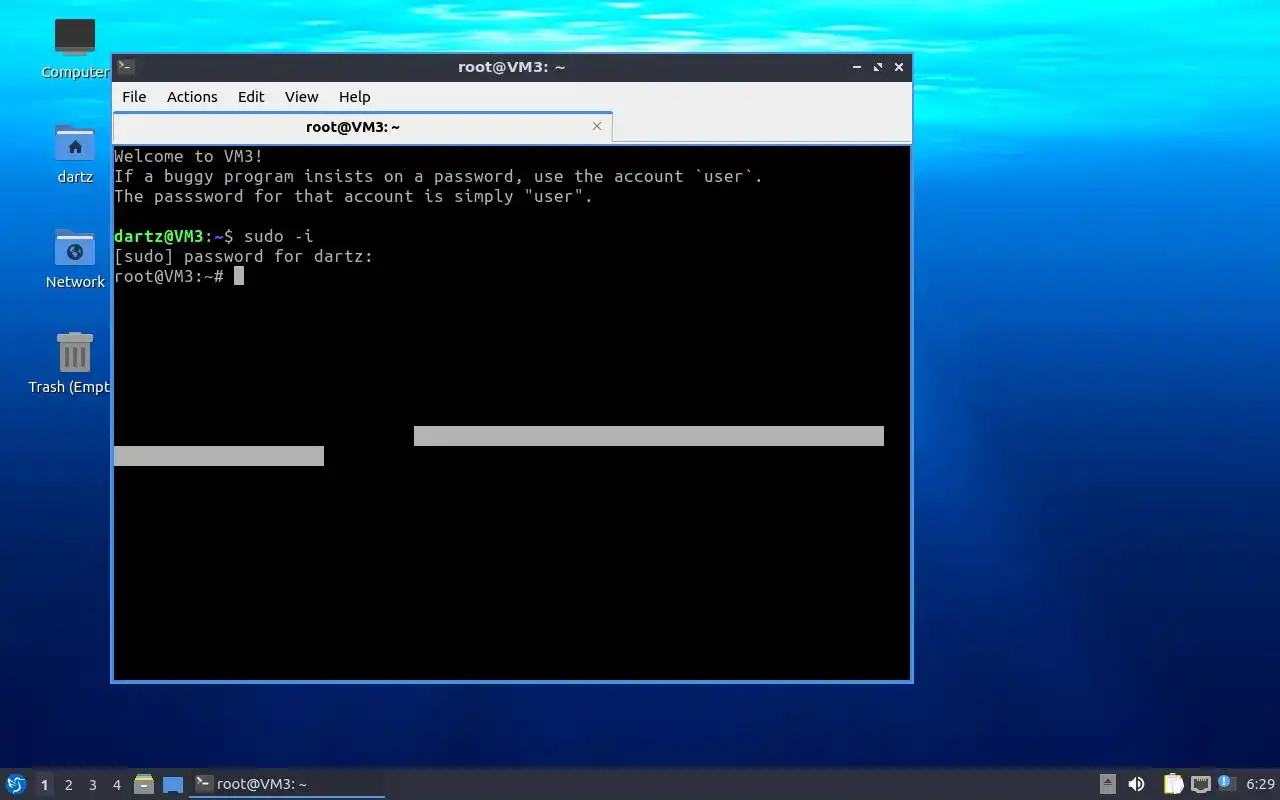Open the update notification tray icon
The width and height of the screenshot is (1280, 800).
point(1225,783)
